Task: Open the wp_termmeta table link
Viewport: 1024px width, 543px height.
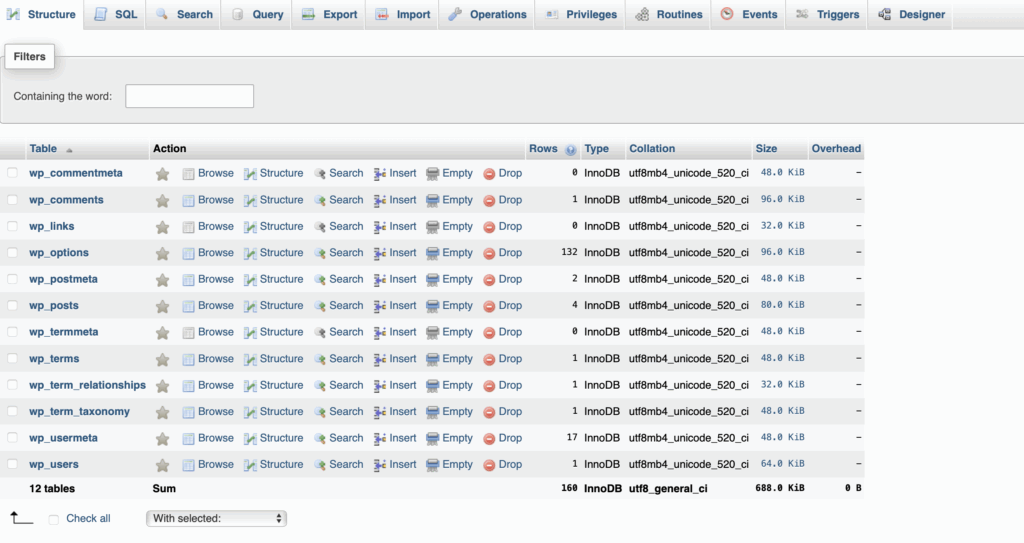Action: [63, 332]
